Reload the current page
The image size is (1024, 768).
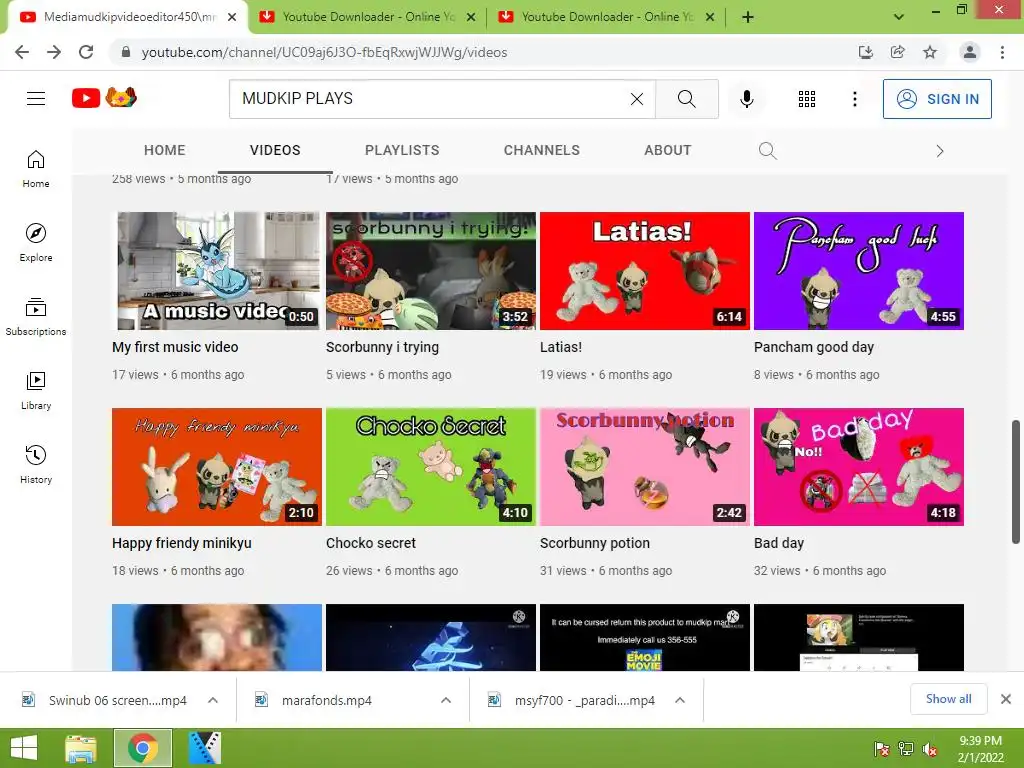(x=86, y=52)
